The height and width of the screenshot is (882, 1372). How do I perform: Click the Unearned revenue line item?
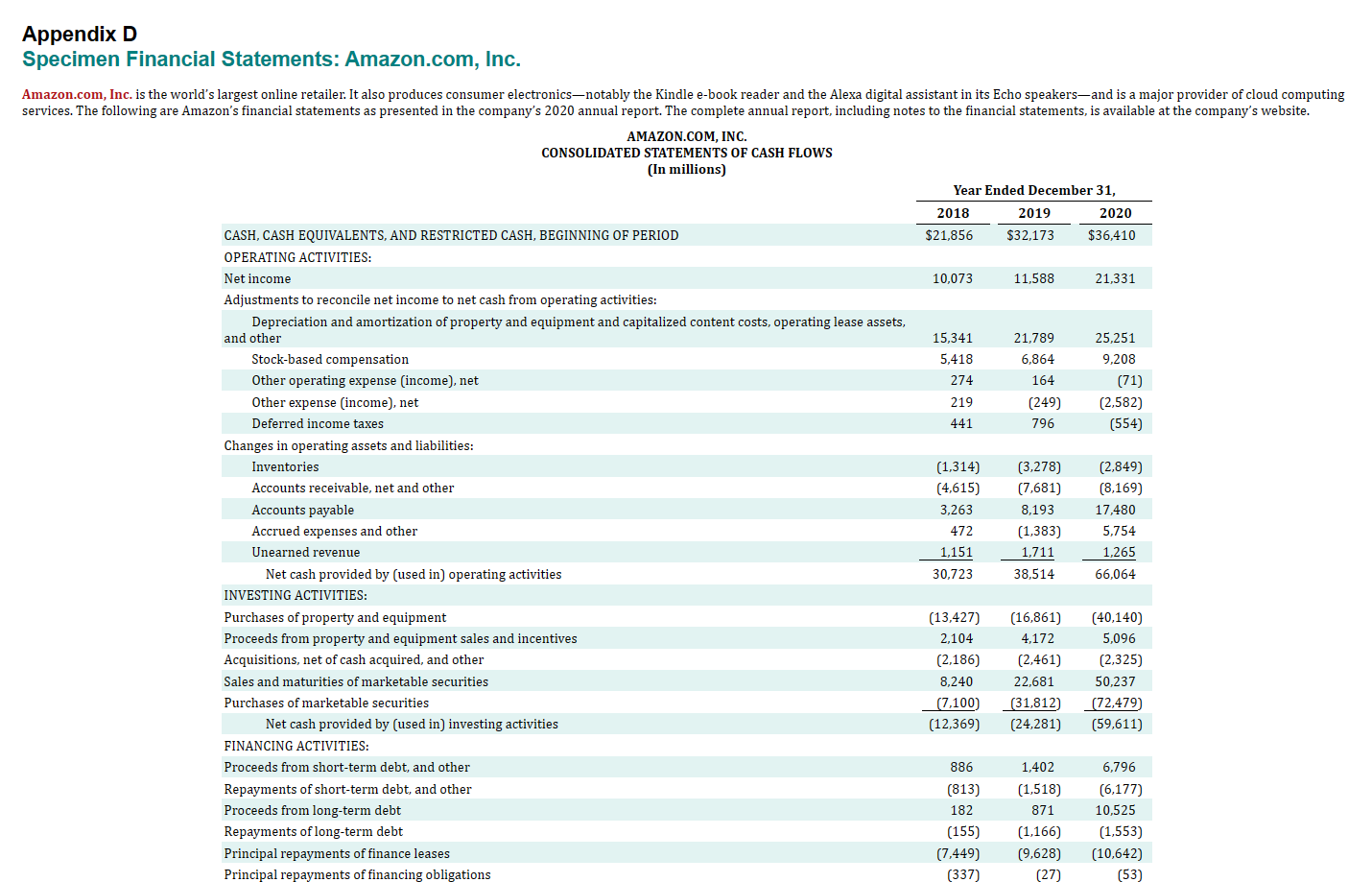click(x=305, y=552)
